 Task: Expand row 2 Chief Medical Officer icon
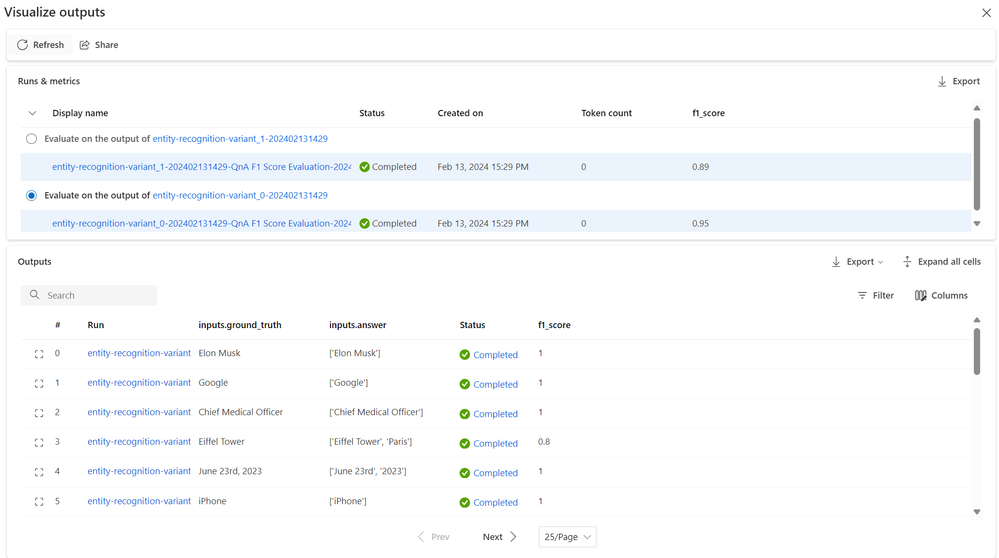tap(39, 413)
